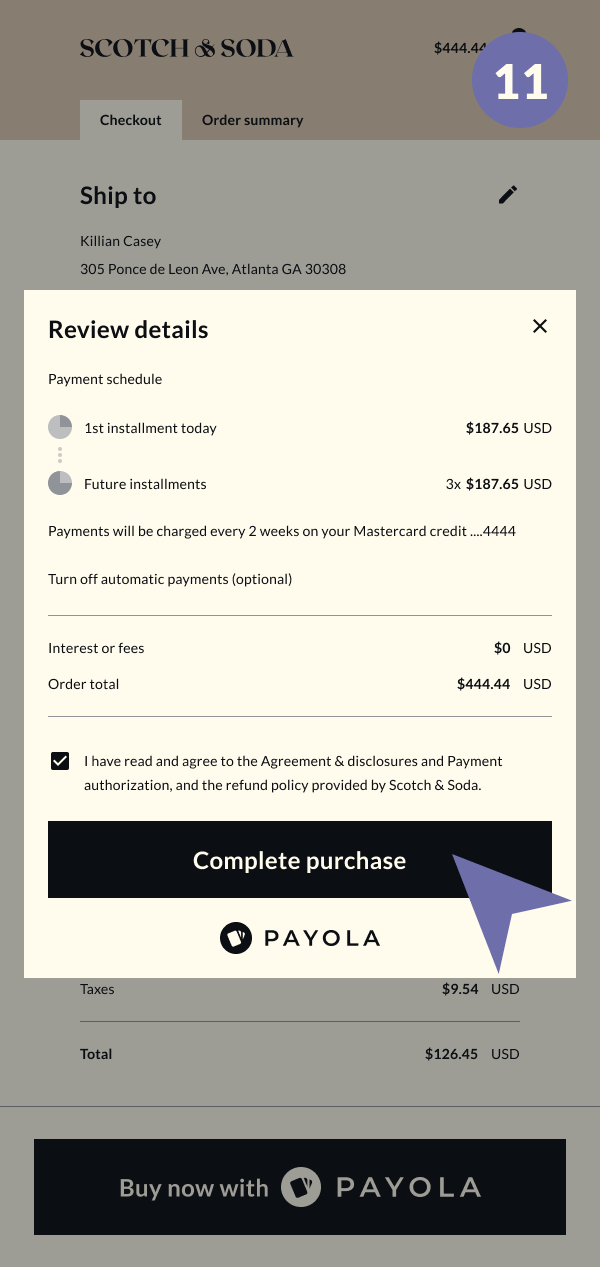Click the dots between the installment icons

pos(60,456)
